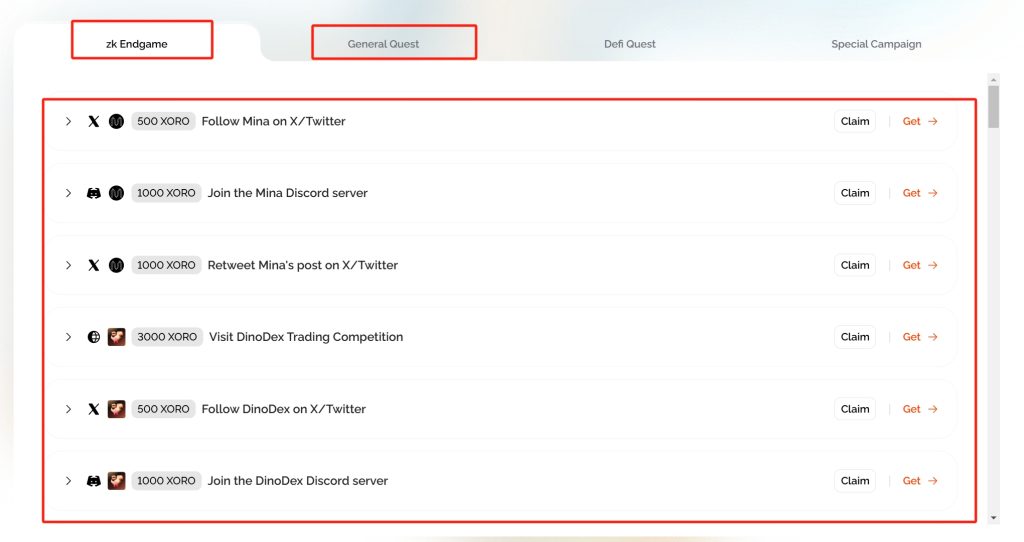The image size is (1024, 542).
Task: Click the Join the Mina Discord server title
Action: [x=288, y=193]
